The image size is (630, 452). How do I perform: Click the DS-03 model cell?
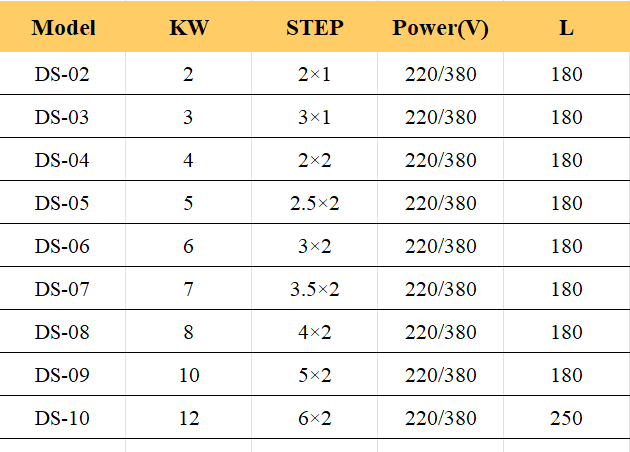pyautogui.click(x=63, y=117)
